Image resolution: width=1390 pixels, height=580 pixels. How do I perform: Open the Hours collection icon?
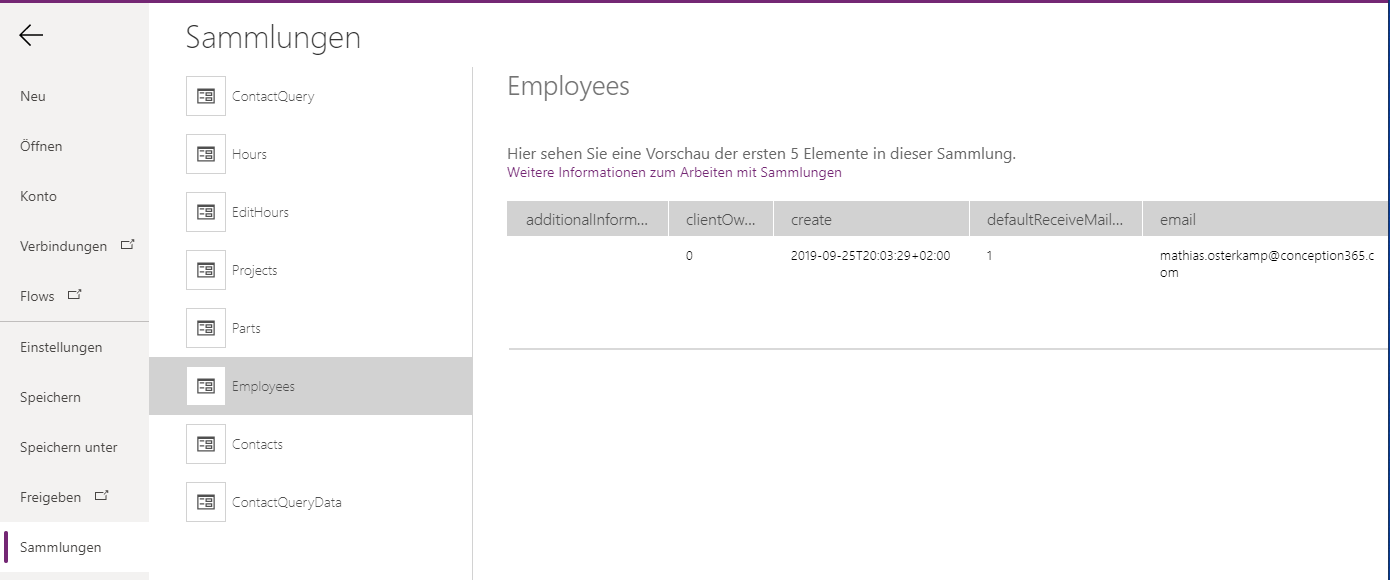(x=205, y=154)
